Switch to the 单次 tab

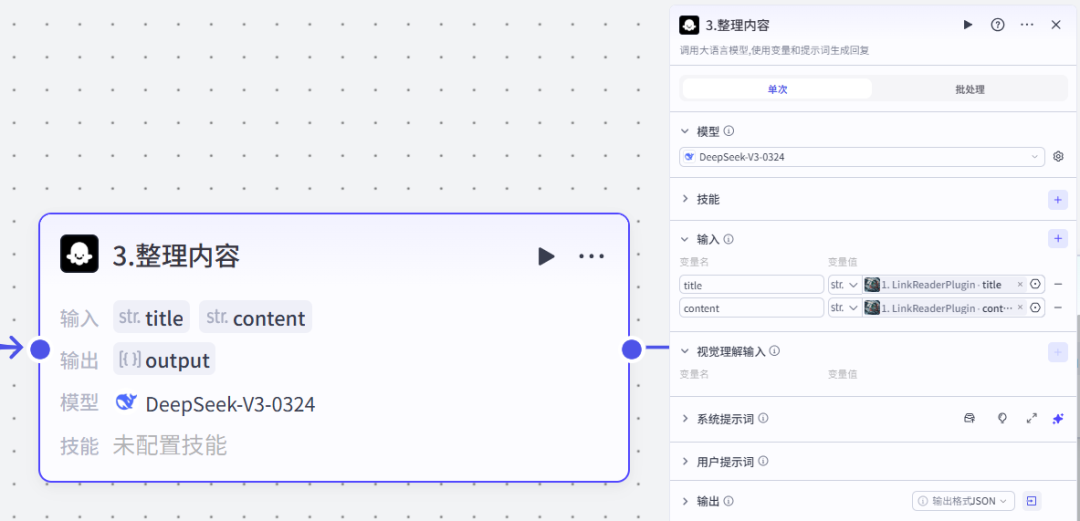click(777, 89)
